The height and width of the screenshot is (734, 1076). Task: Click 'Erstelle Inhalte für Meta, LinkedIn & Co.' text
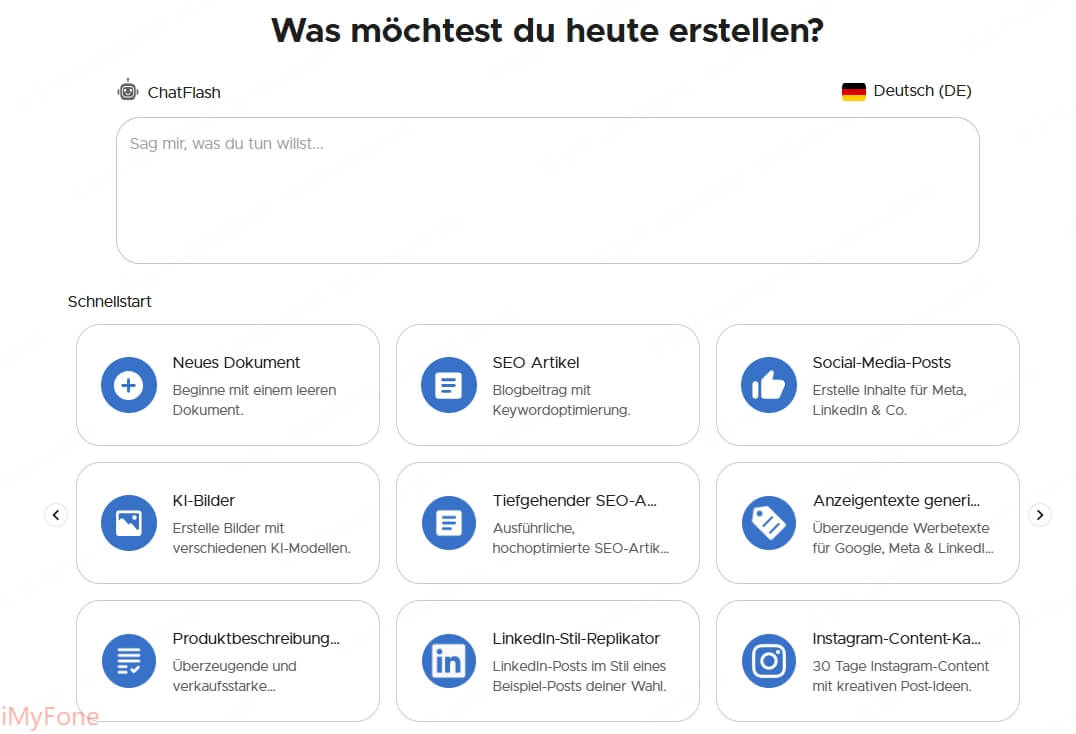(889, 400)
